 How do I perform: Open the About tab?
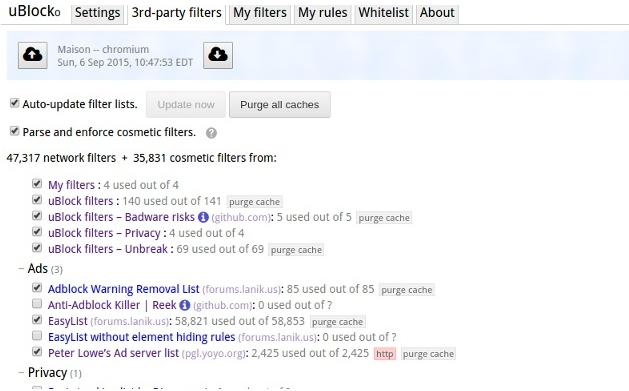tap(437, 13)
